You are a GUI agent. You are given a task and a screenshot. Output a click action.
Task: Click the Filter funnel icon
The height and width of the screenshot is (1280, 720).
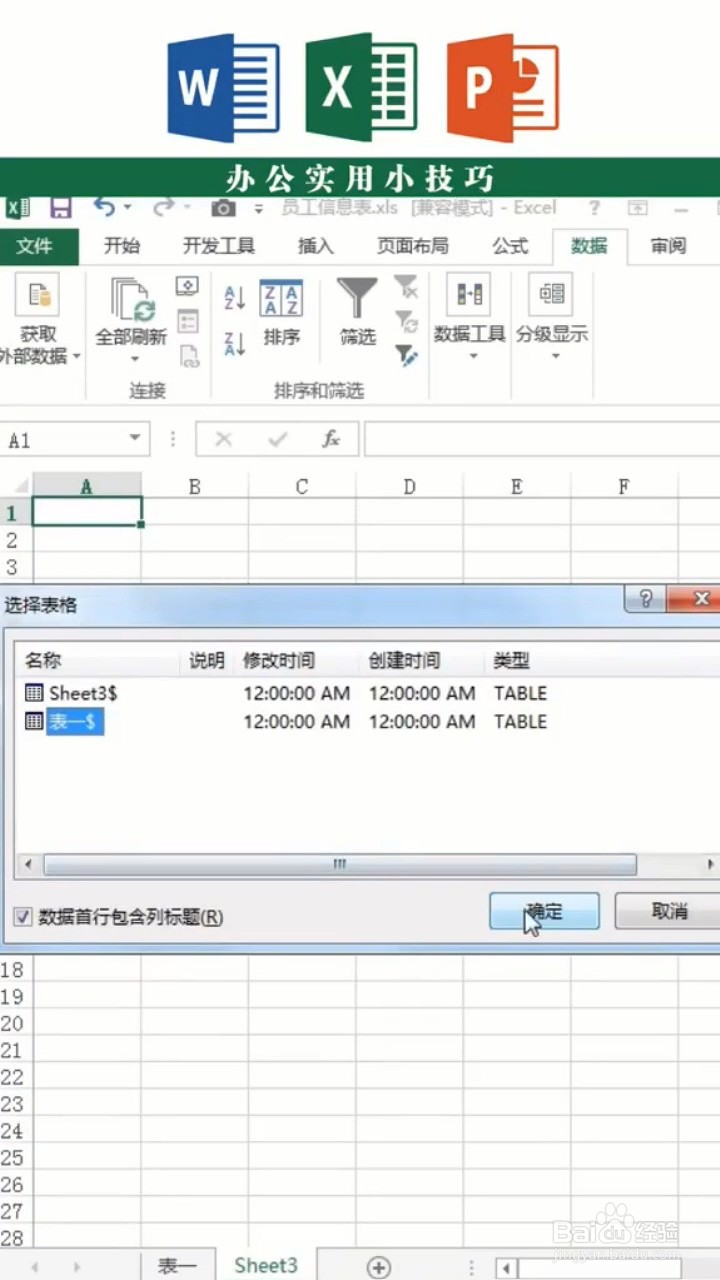[357, 299]
